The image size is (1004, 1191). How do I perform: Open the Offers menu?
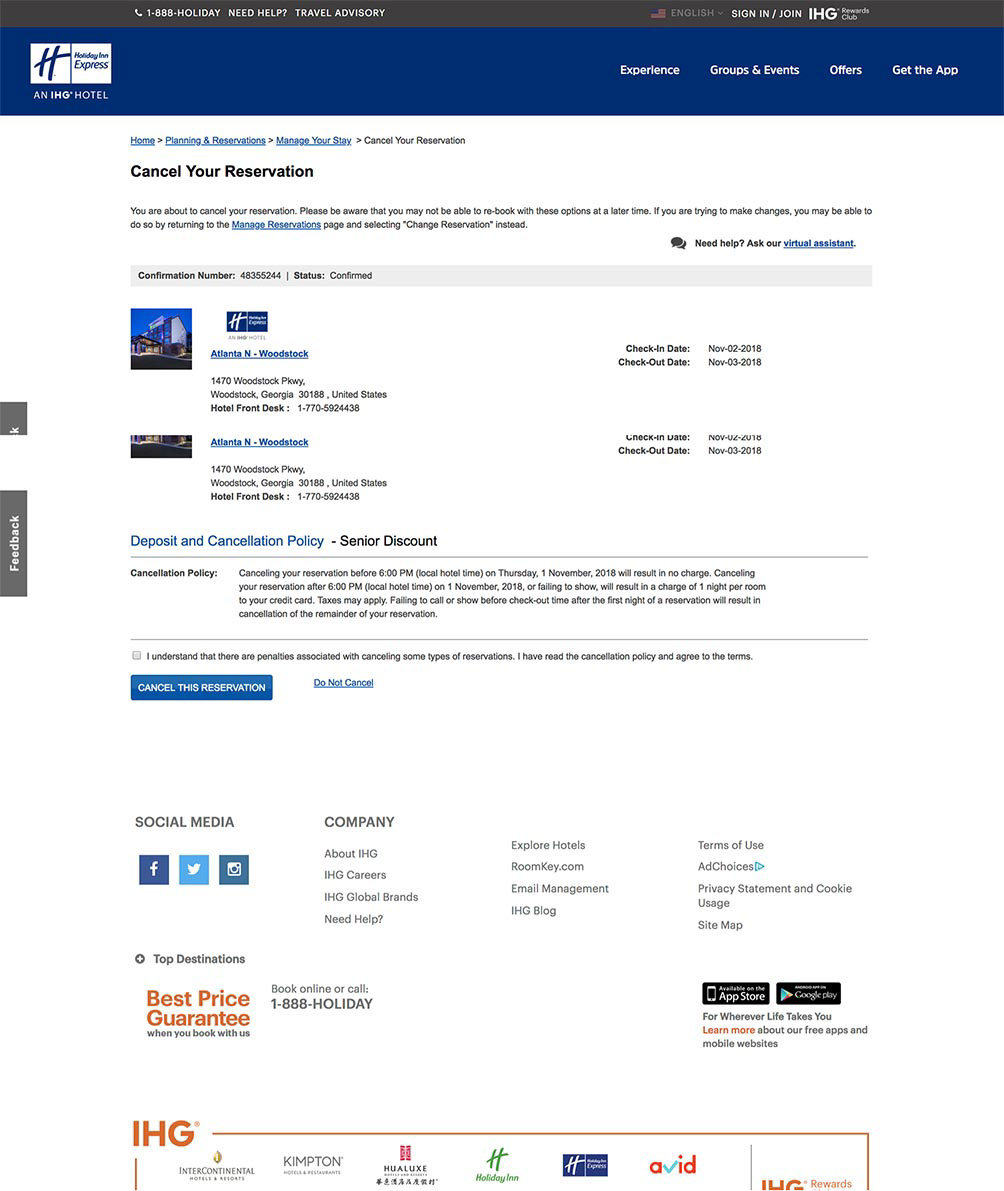point(845,70)
